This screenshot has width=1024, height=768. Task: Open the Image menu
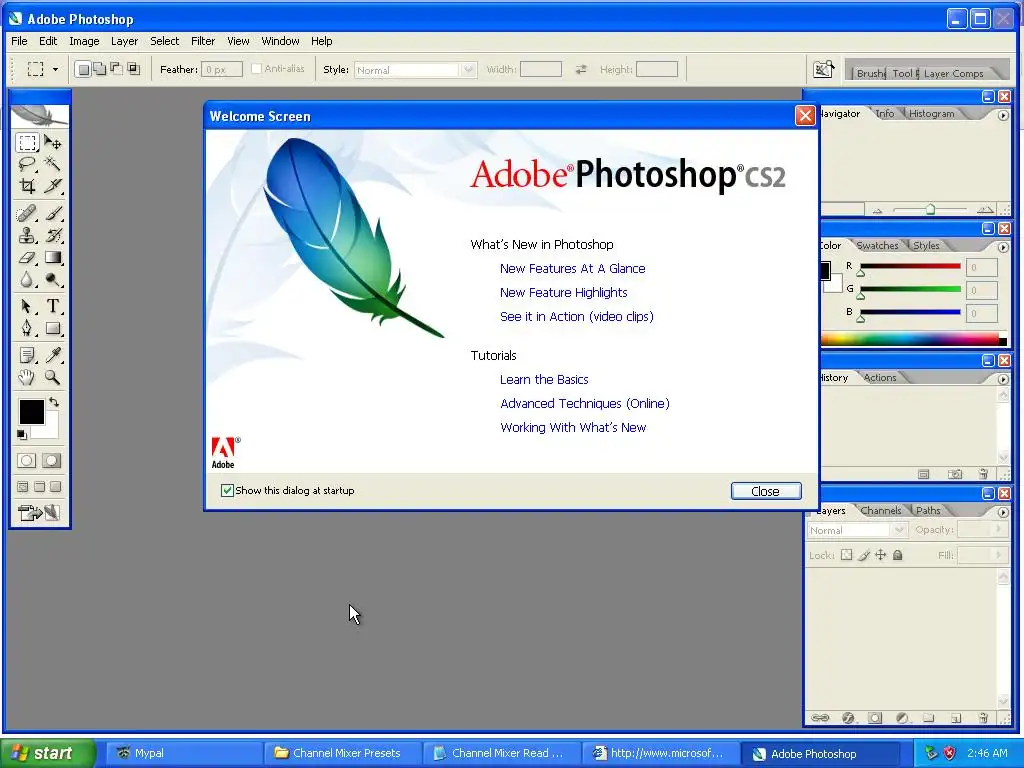[84, 41]
